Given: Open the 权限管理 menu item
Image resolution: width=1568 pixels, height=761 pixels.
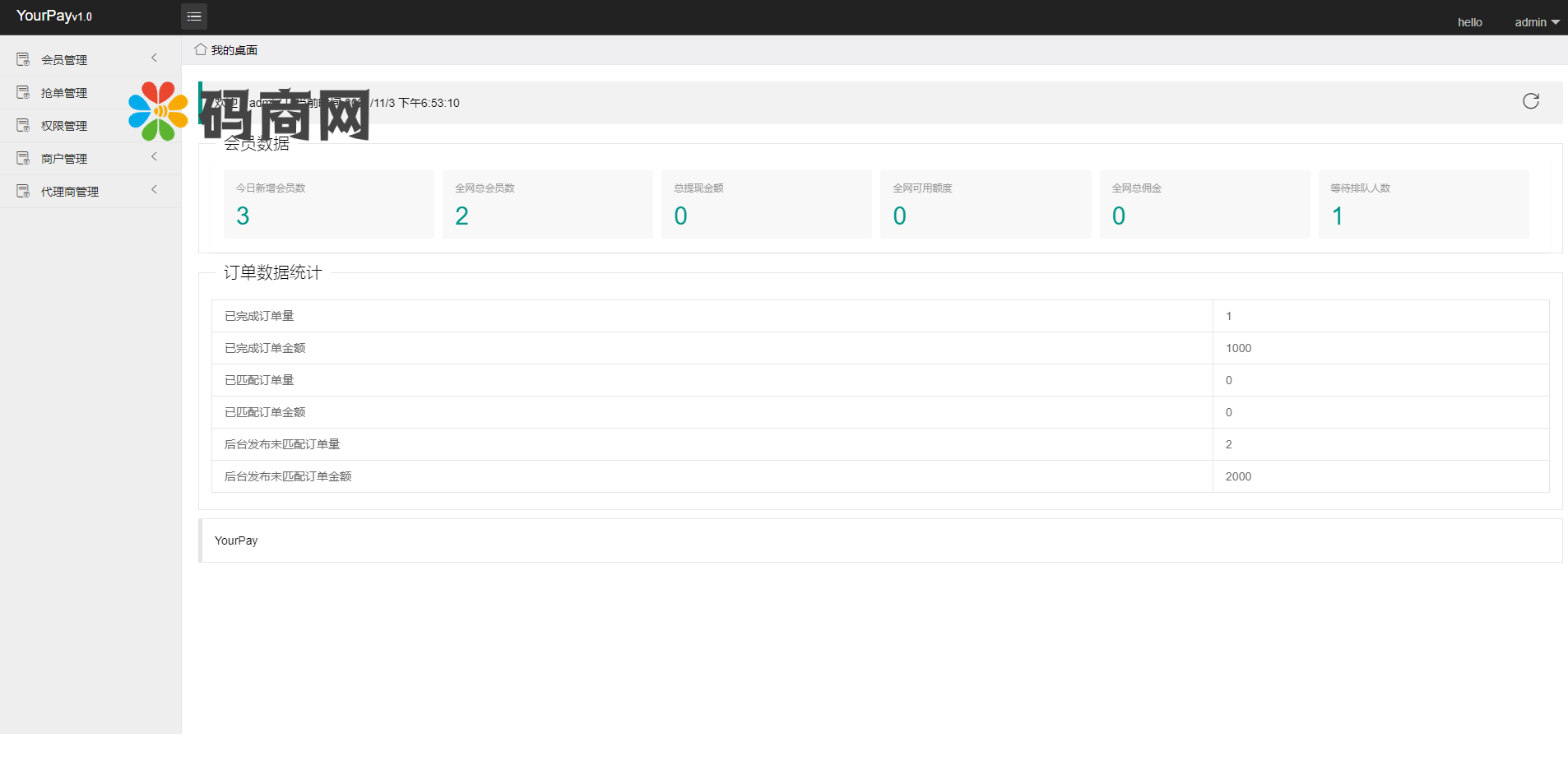Looking at the screenshot, I should click(64, 126).
